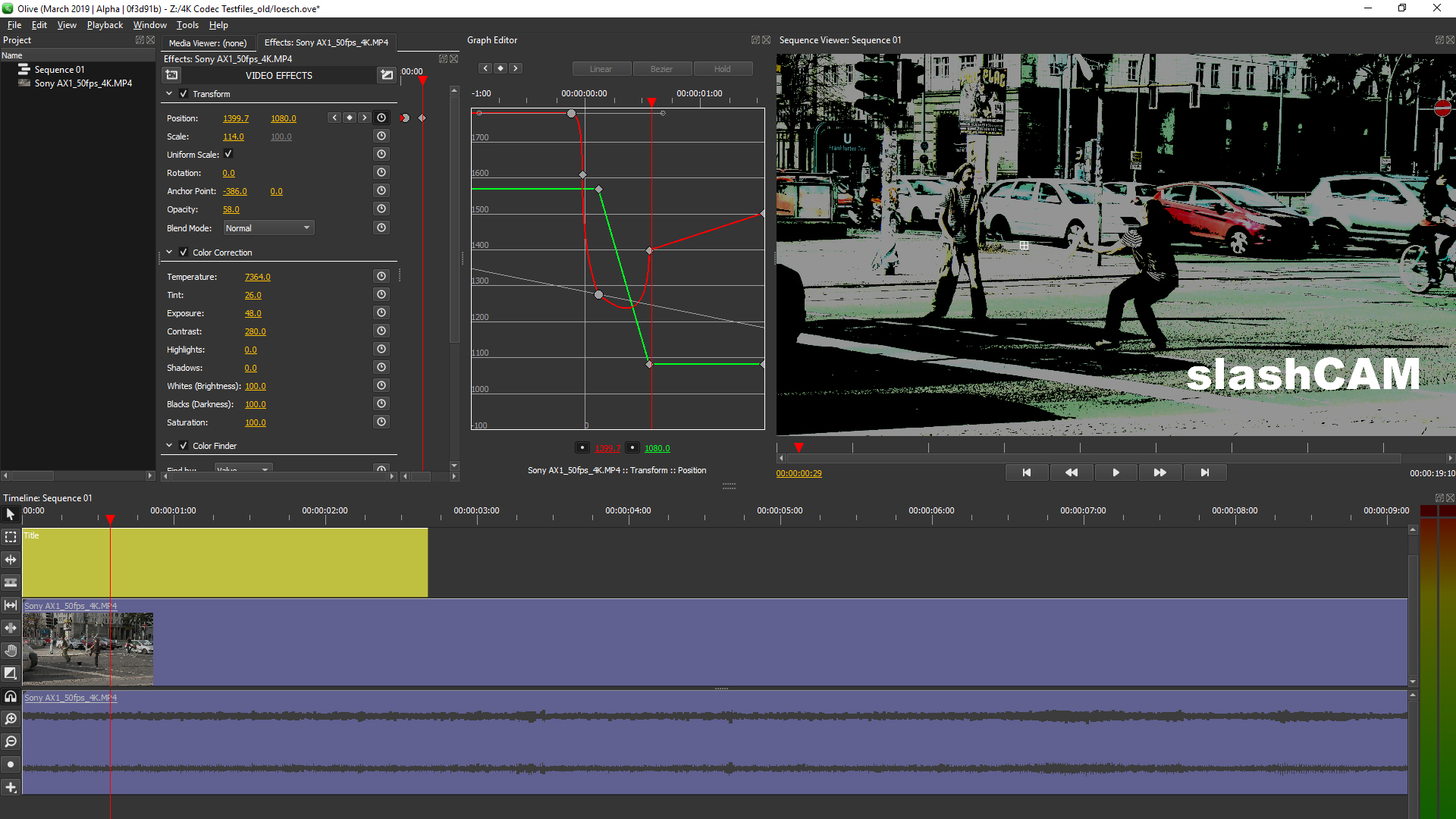Image resolution: width=1456 pixels, height=819 pixels.
Task: Add a keyframe for Position
Action: 350,118
